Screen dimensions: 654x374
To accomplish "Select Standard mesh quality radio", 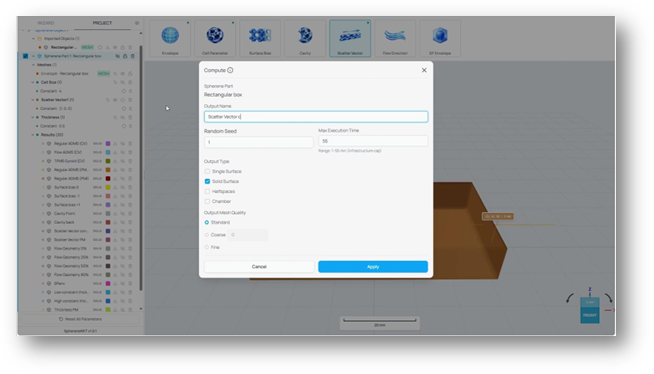I will point(206,222).
